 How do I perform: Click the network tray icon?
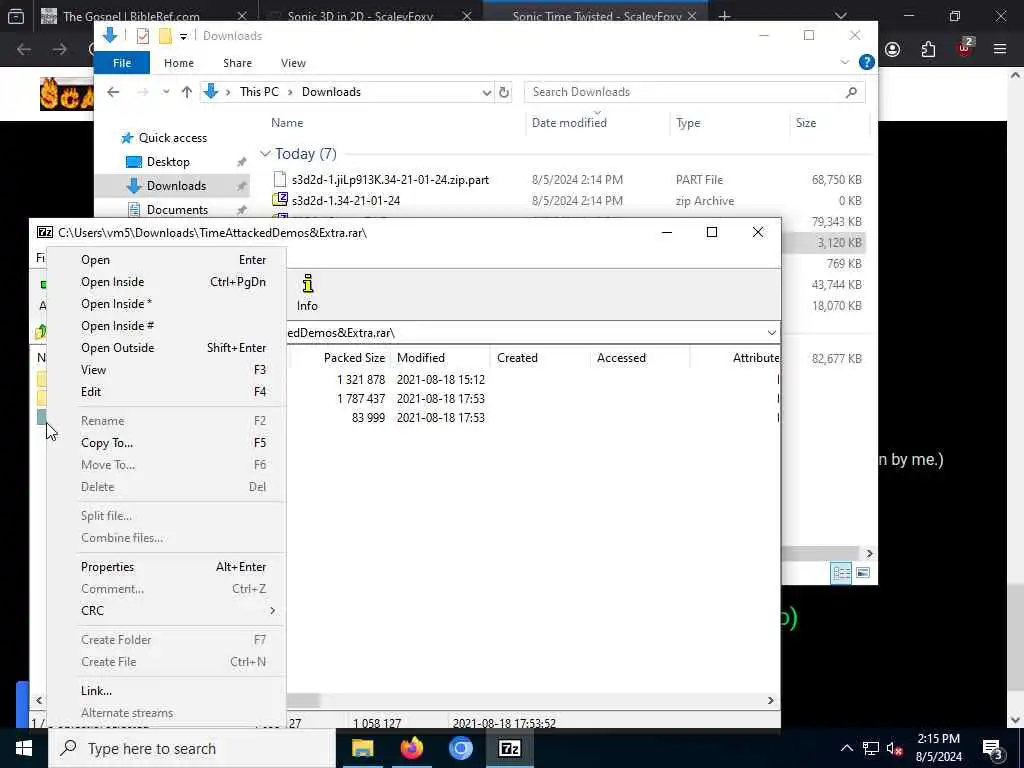(x=871, y=748)
